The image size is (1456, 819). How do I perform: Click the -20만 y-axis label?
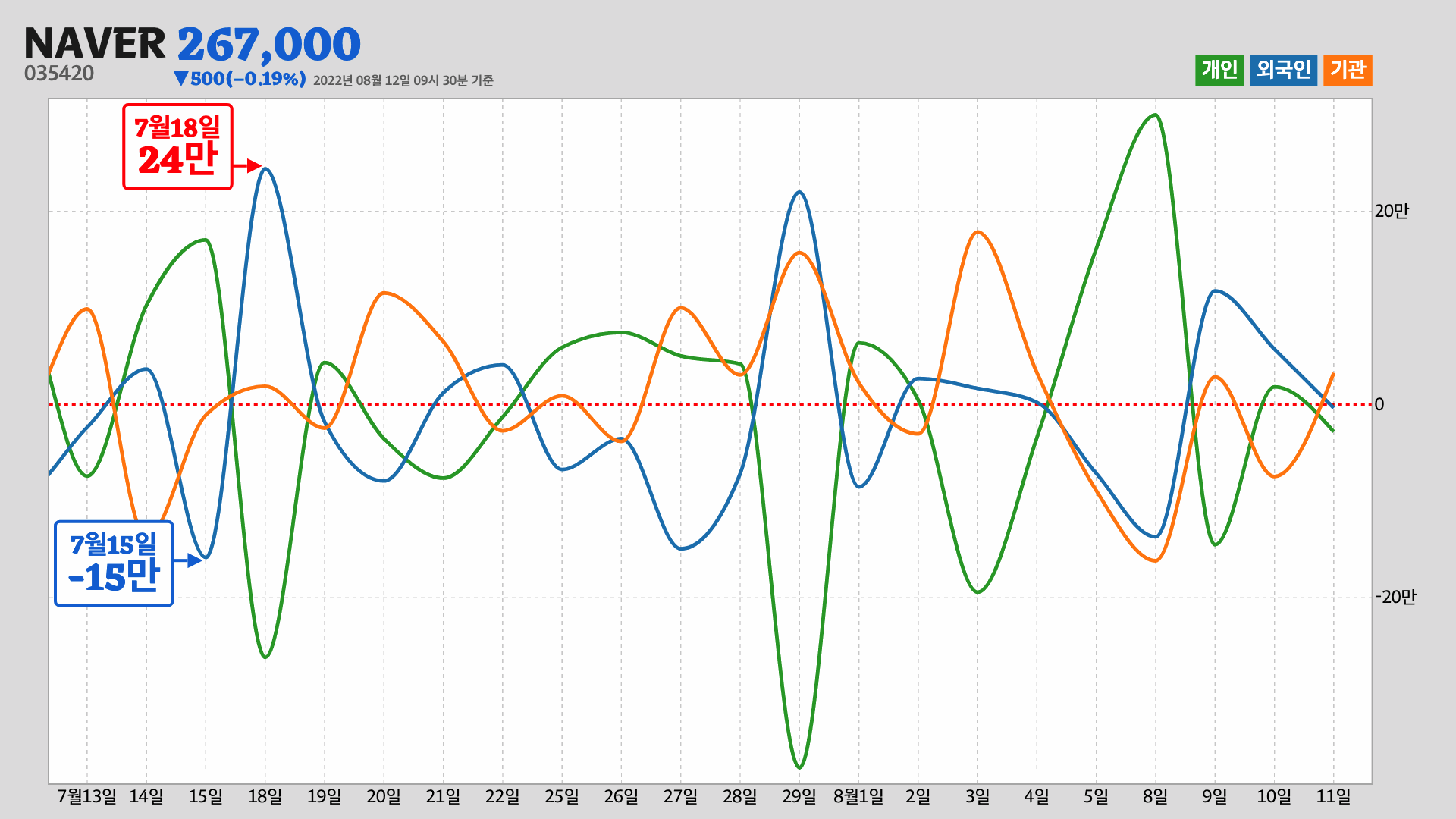(x=1395, y=598)
